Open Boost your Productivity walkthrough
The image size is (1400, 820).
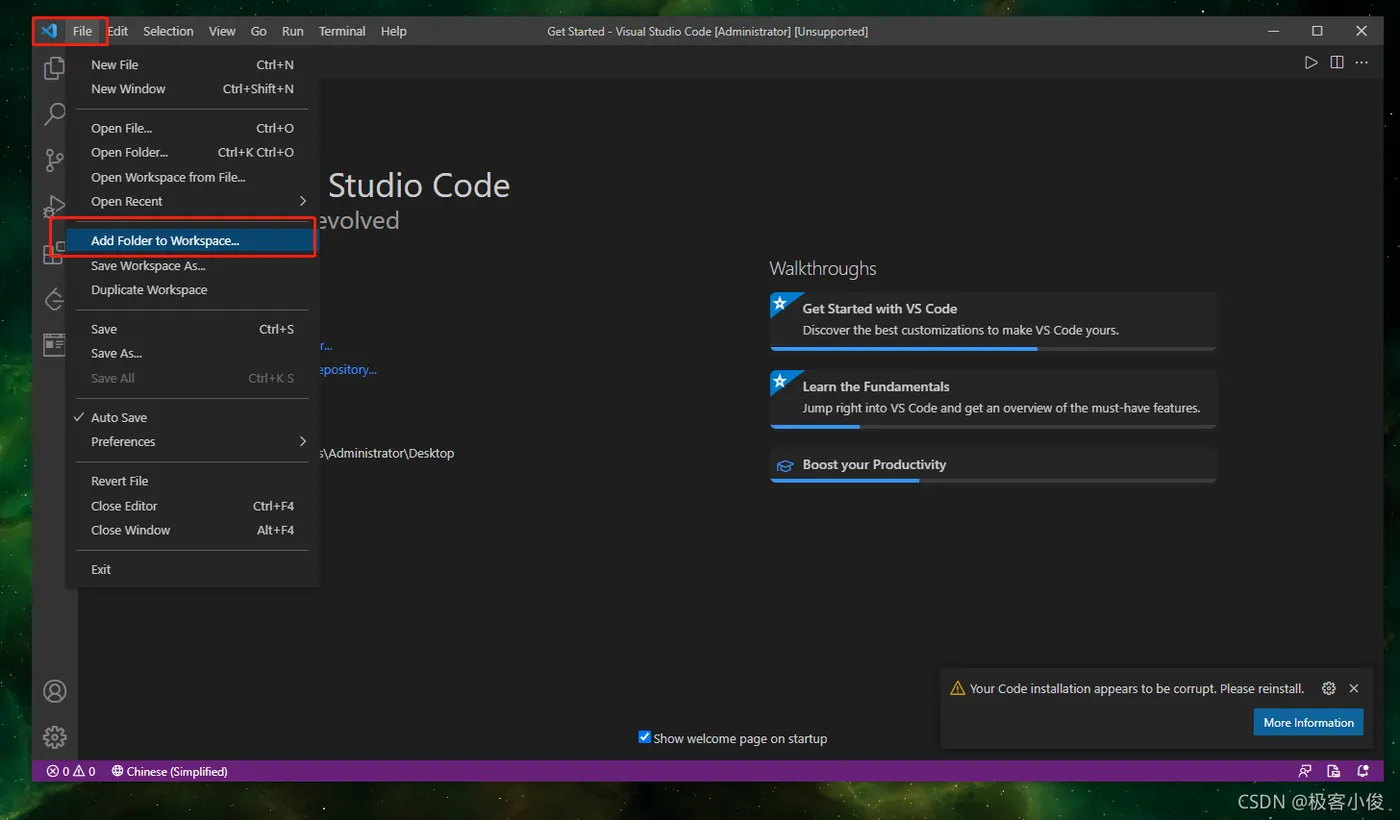pyautogui.click(x=993, y=465)
